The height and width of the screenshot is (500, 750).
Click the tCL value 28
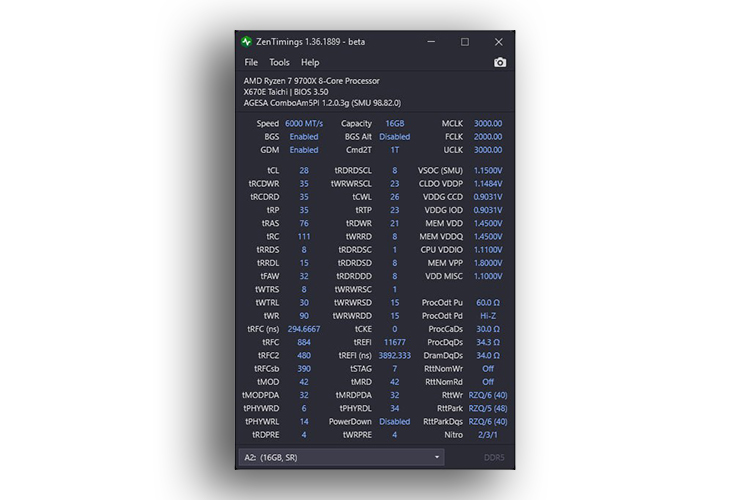[303, 170]
